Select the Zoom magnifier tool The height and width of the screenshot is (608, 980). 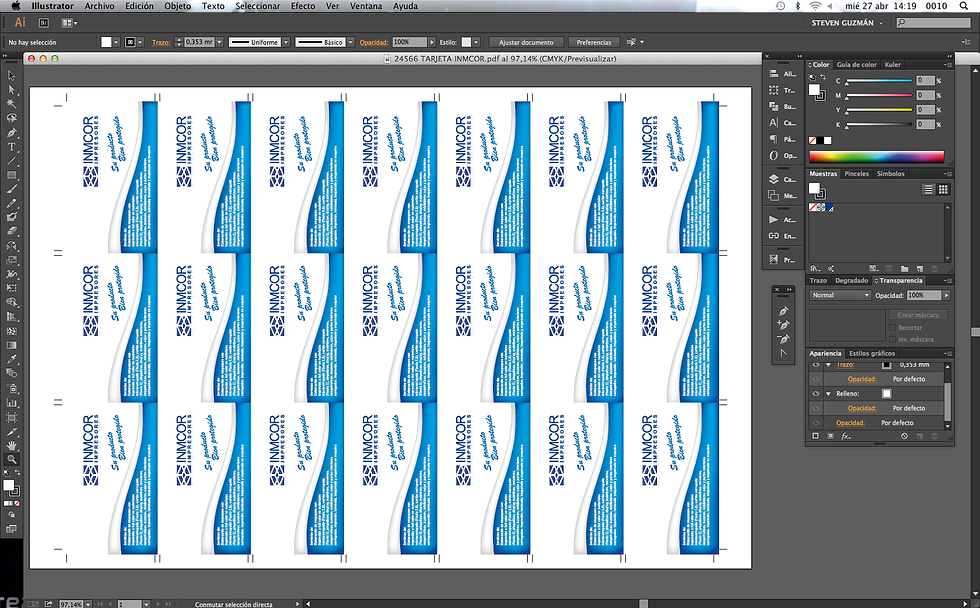coord(11,459)
